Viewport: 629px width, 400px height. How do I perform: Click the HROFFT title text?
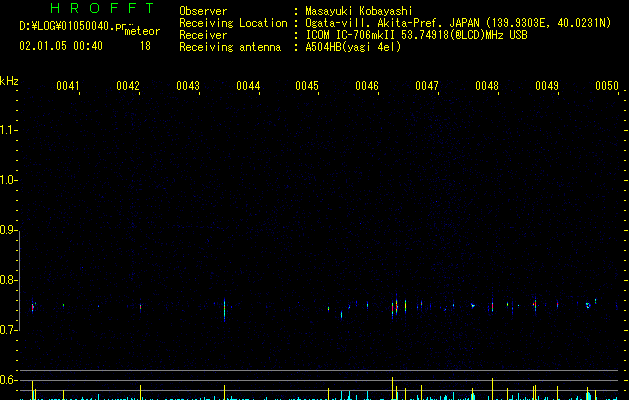coord(103,8)
